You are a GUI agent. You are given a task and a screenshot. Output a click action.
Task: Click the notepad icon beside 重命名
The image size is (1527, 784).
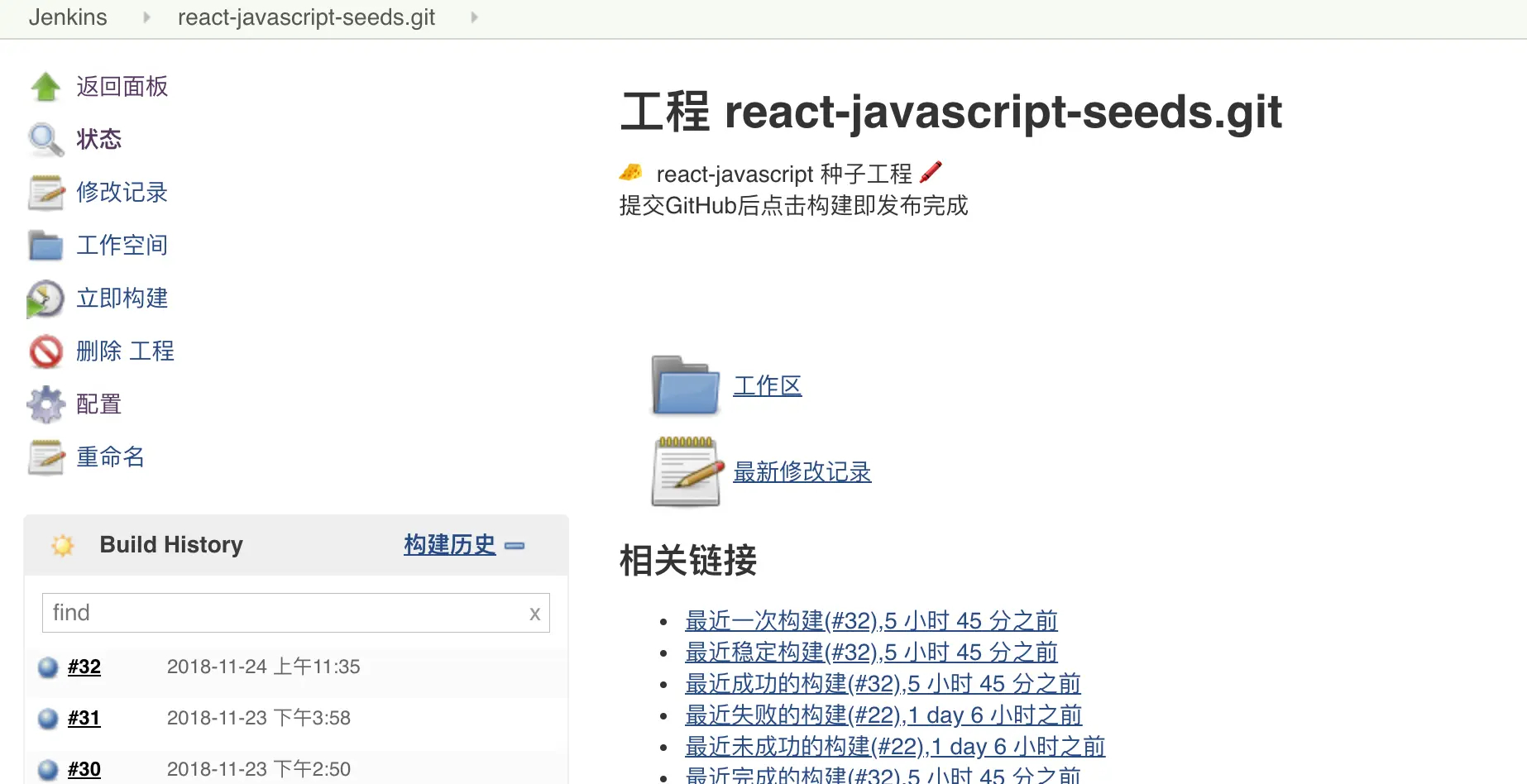point(45,457)
